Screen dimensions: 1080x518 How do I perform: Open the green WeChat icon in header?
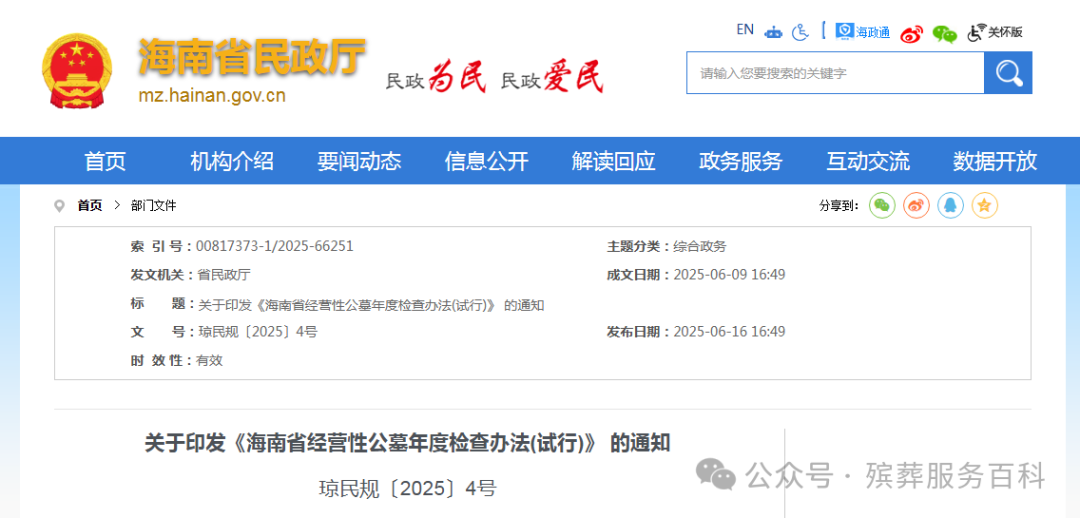(944, 33)
